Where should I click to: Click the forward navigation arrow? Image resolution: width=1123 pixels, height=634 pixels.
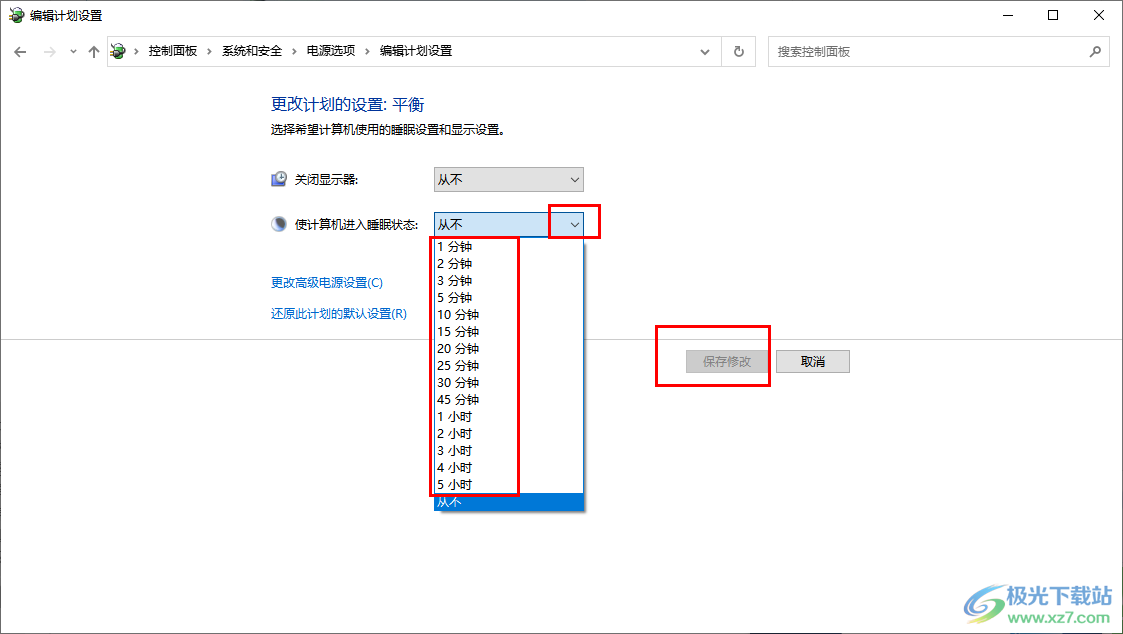(49, 52)
